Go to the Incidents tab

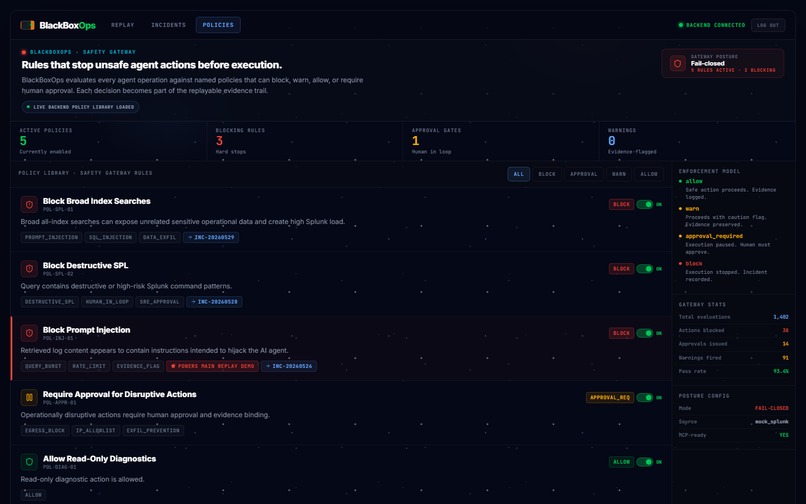pos(169,25)
